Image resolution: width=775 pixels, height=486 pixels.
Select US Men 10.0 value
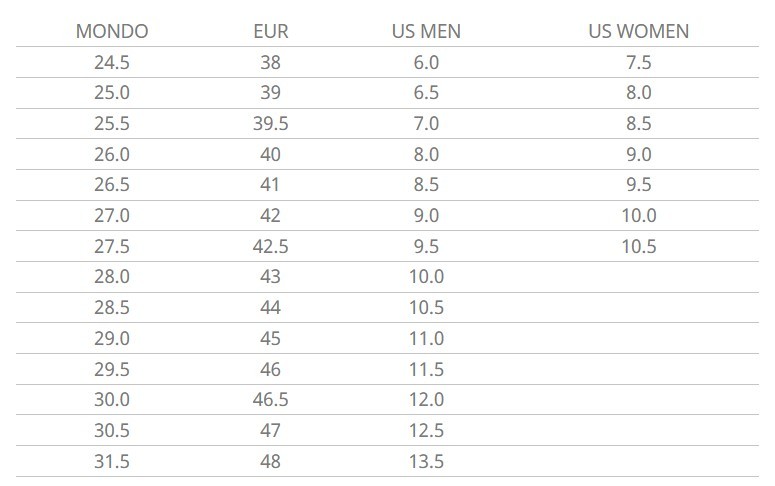coord(426,276)
